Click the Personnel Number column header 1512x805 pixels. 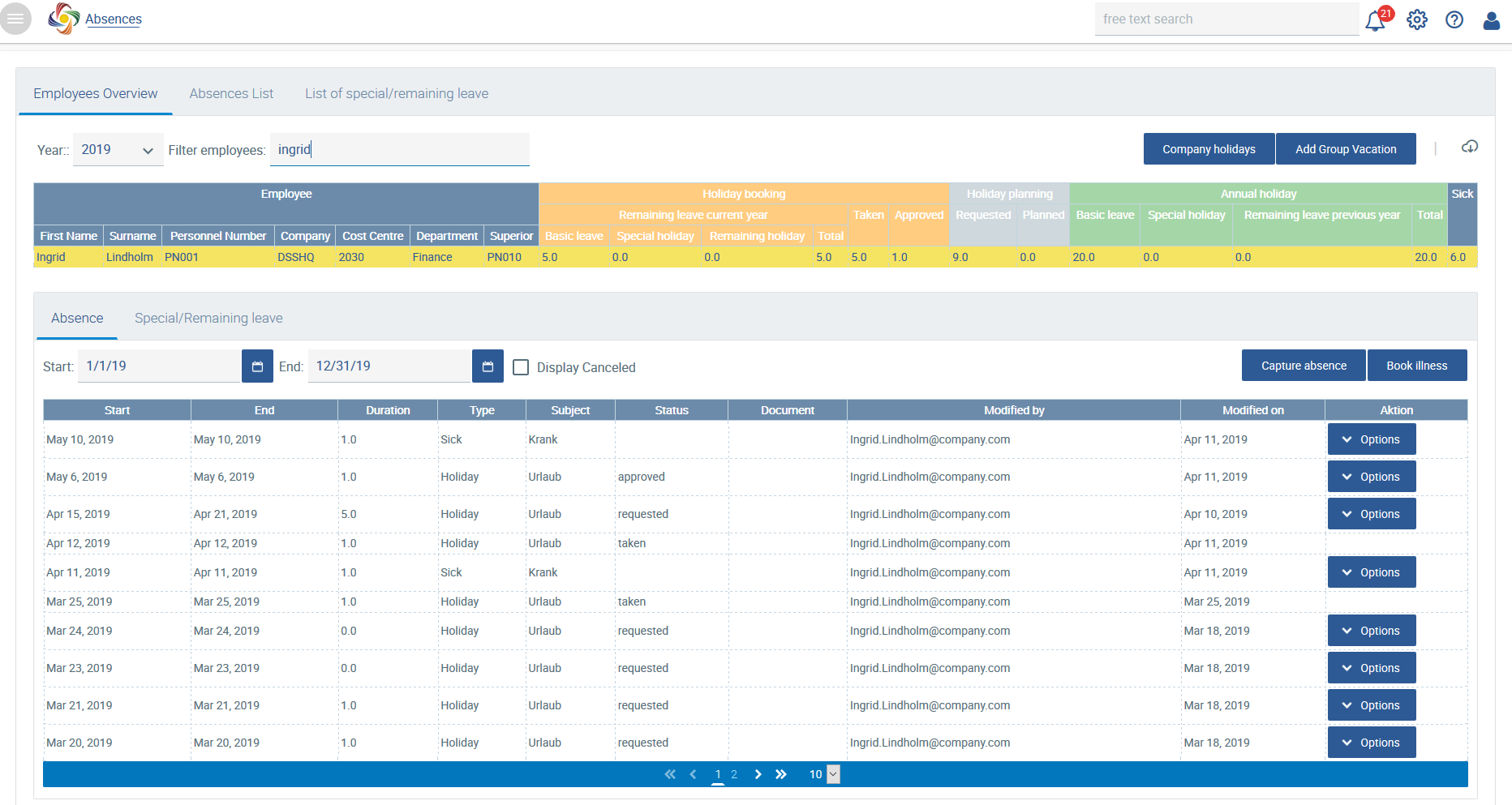click(218, 236)
